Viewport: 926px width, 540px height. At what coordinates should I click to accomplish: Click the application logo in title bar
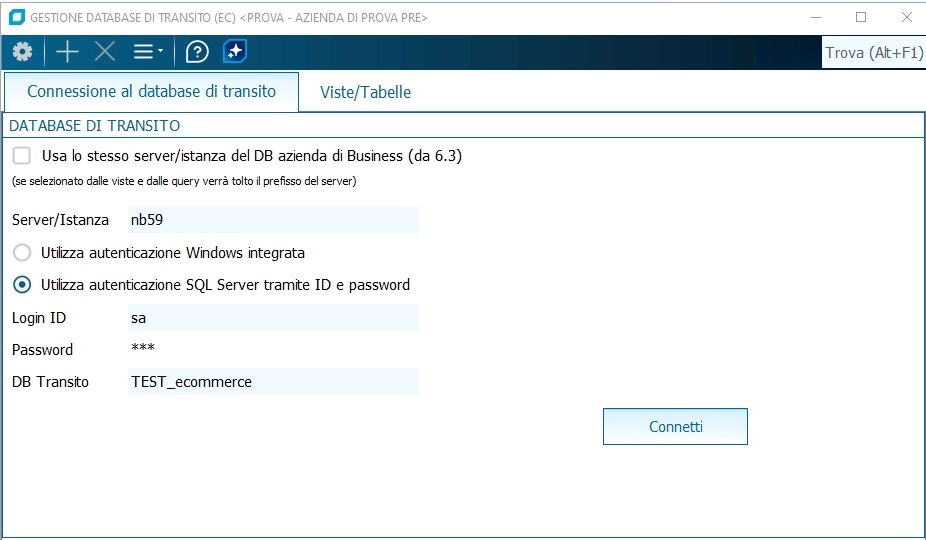[x=16, y=17]
